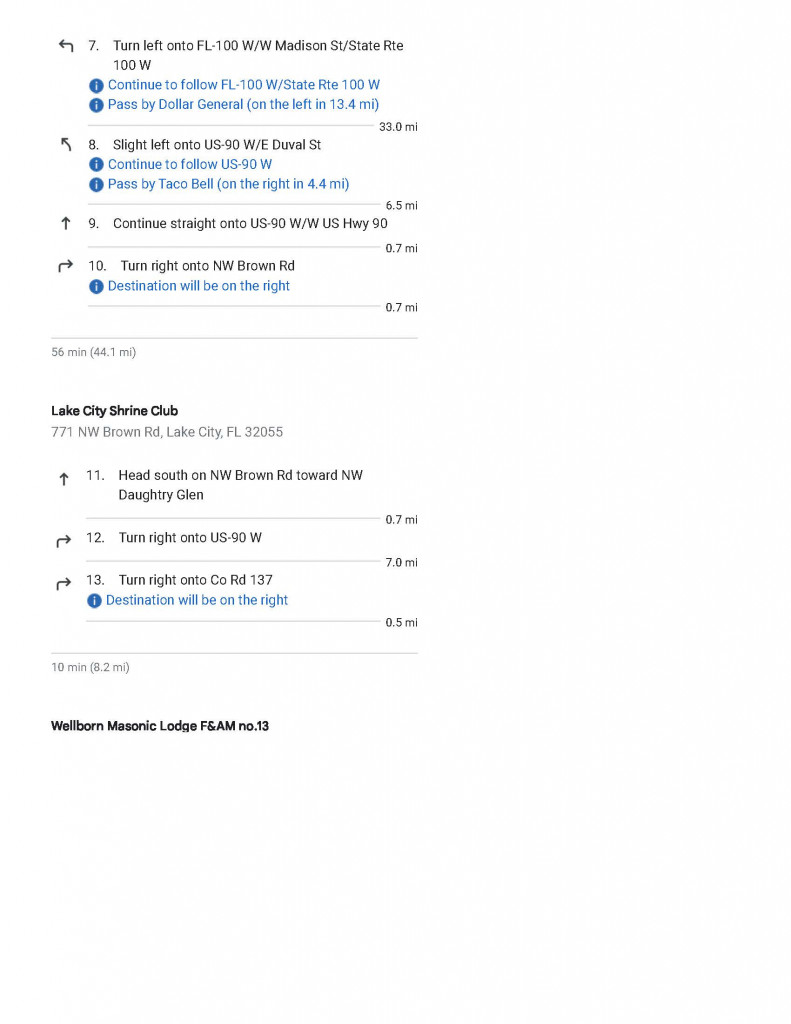Click the 56 min (44.1 mi) summary
The image size is (791, 1024).
tap(93, 352)
